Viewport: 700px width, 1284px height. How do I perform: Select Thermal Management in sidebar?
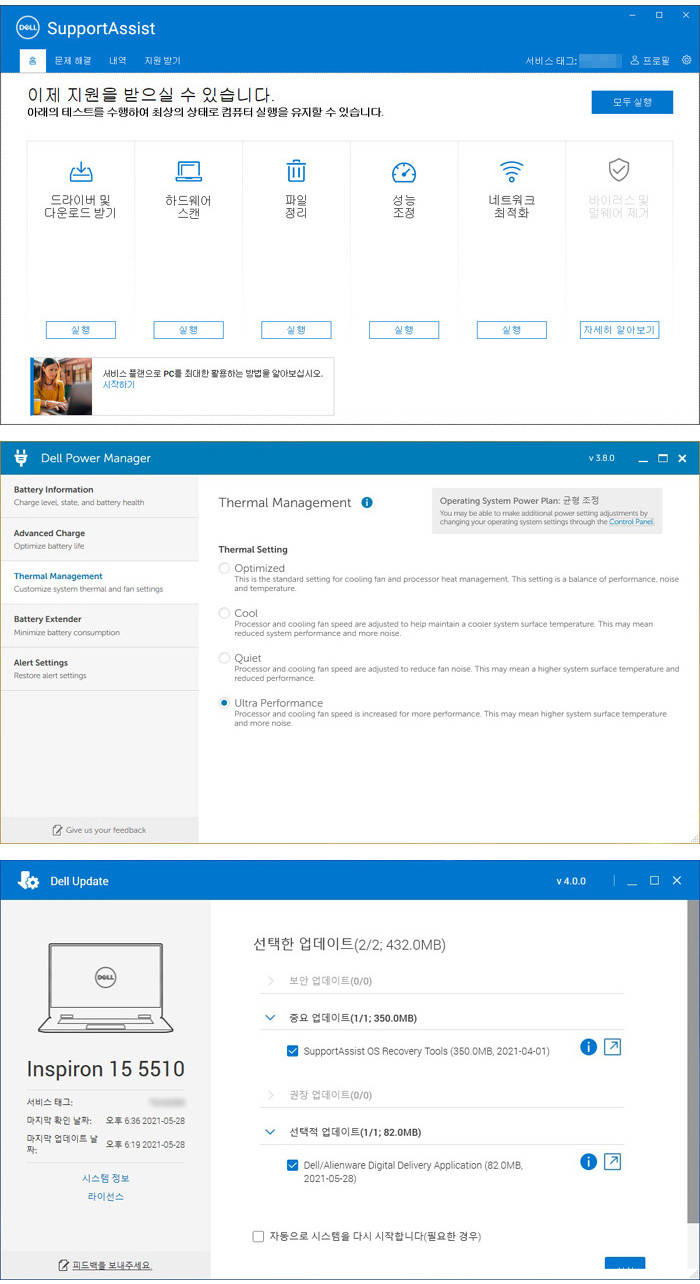click(99, 582)
